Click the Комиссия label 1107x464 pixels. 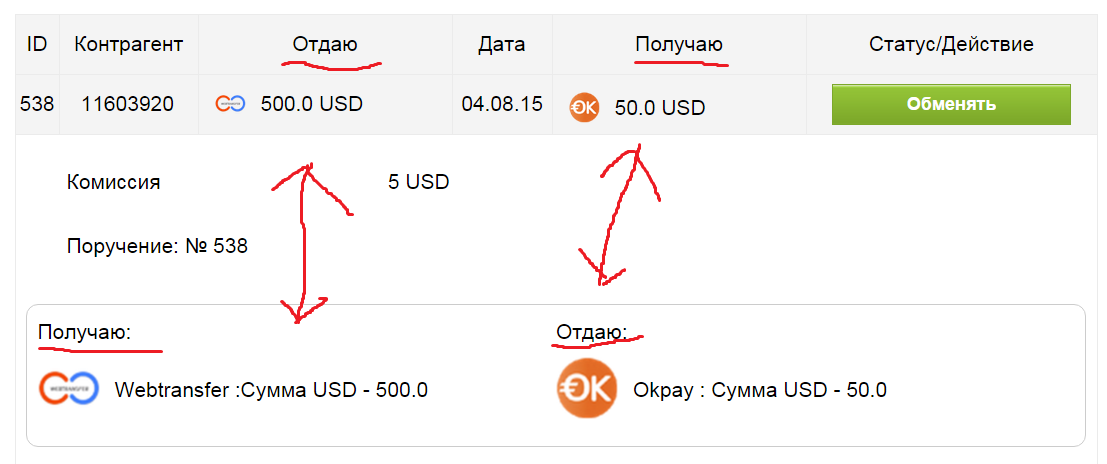(x=113, y=182)
